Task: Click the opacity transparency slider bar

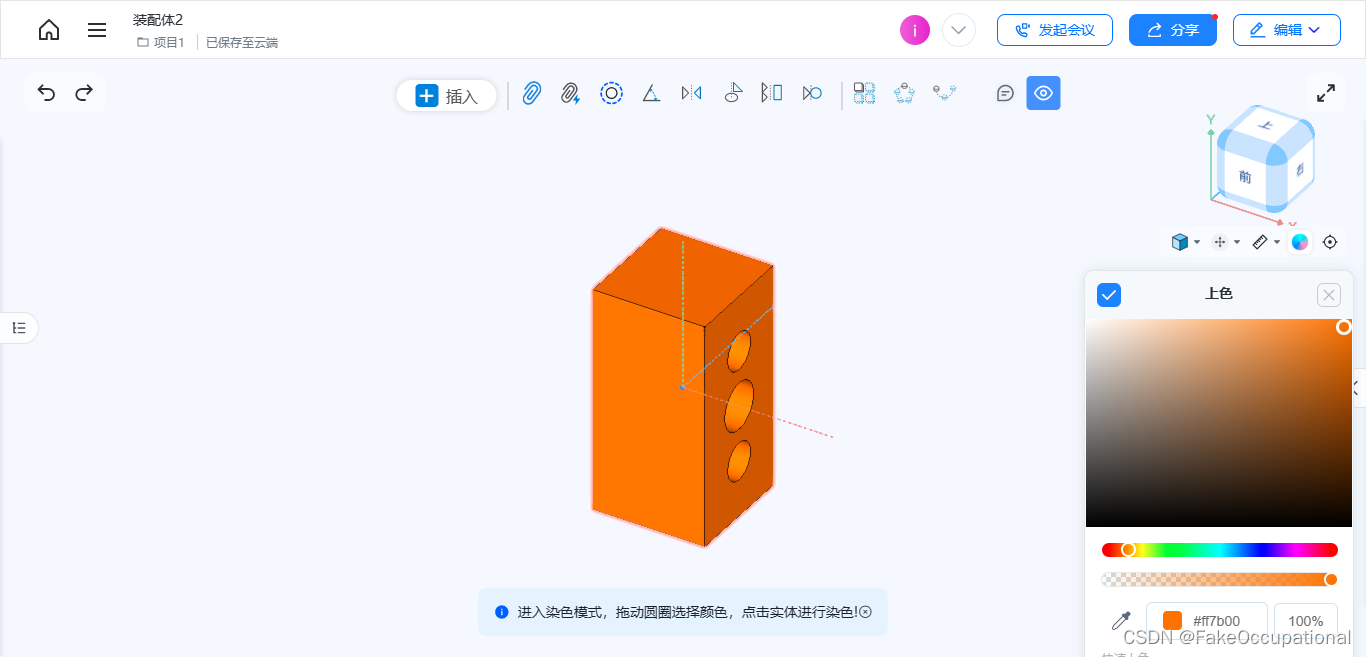Action: 1220,580
